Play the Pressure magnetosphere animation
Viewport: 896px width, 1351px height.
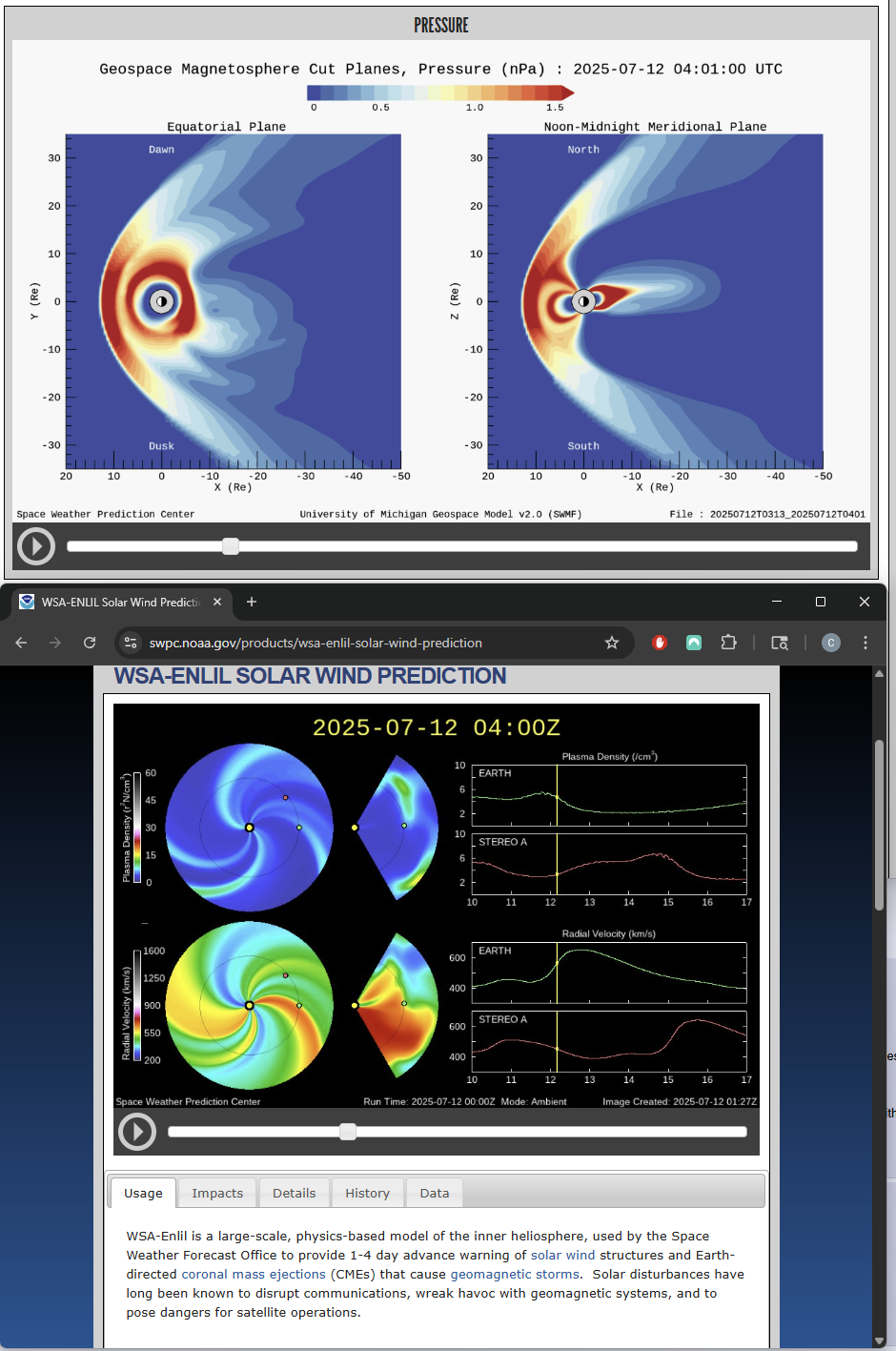(x=36, y=546)
